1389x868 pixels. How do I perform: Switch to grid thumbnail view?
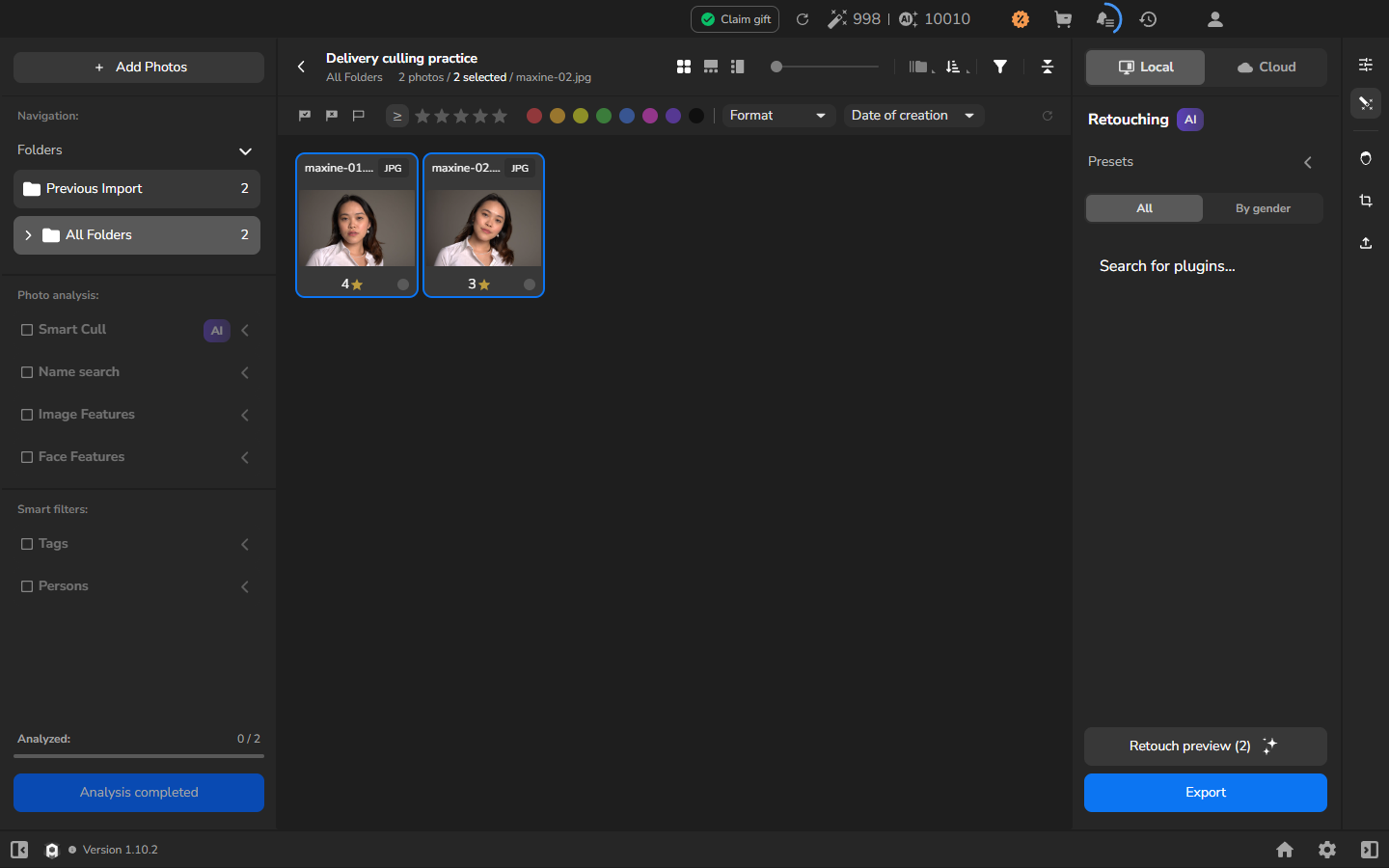[x=684, y=67]
